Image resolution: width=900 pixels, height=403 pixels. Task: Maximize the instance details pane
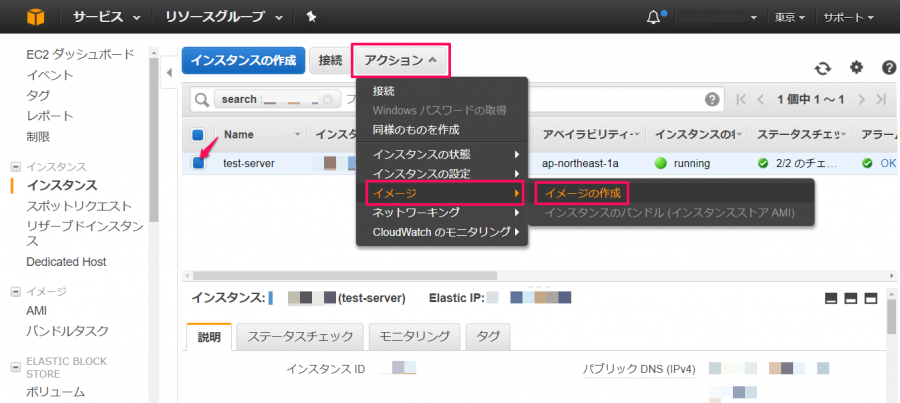(x=871, y=299)
